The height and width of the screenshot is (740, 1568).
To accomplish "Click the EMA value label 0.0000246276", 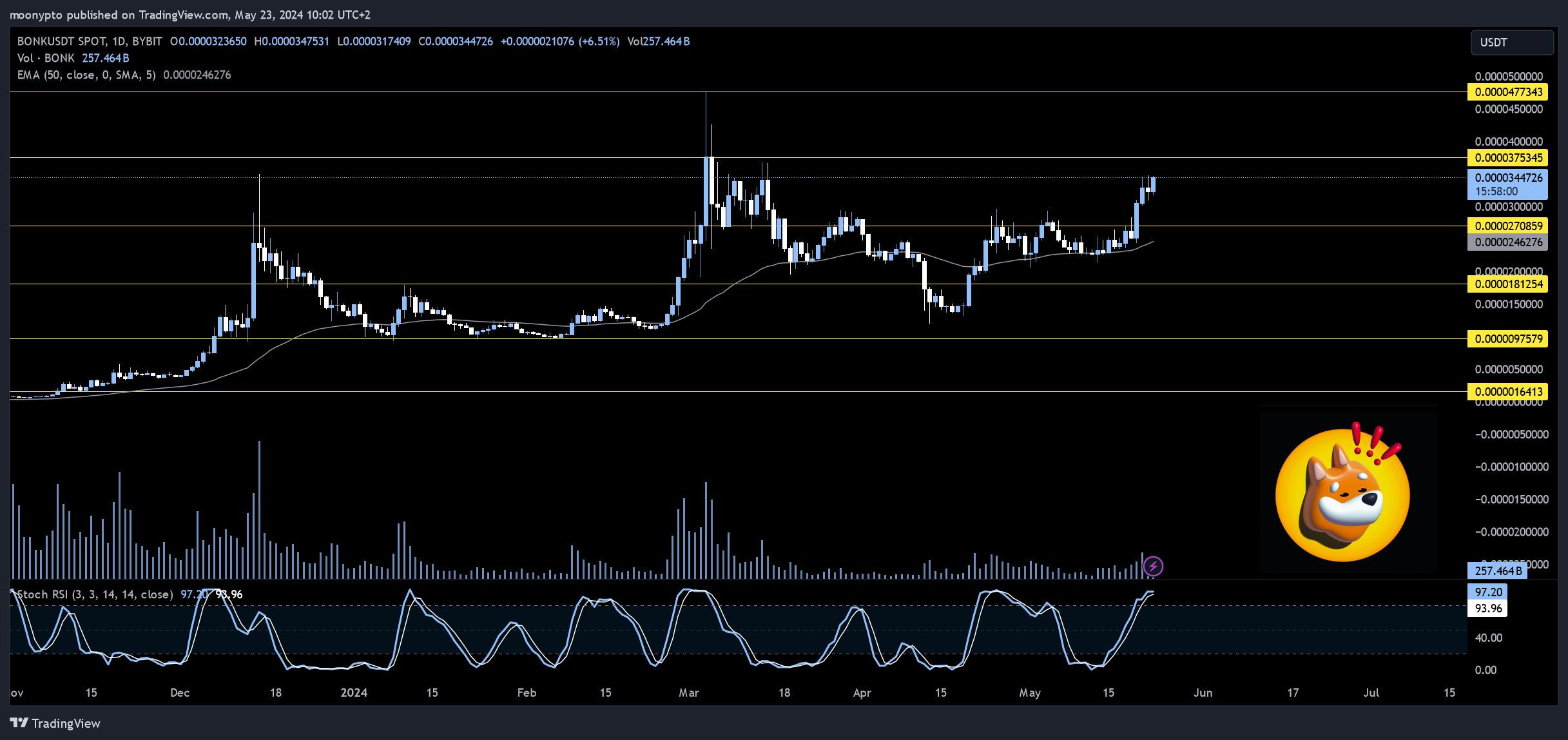I will coord(1508,242).
